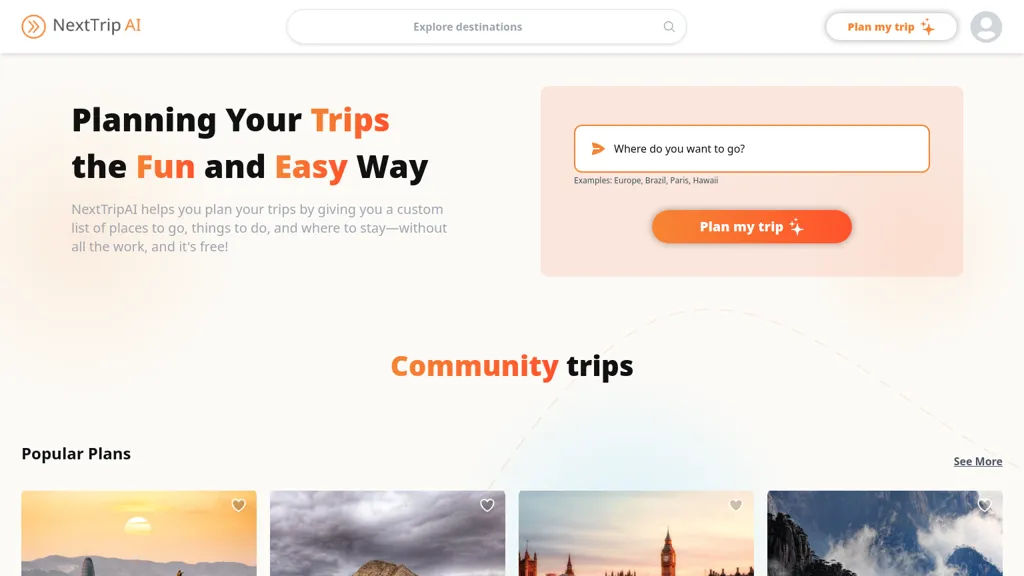Click the magnifier icon in Explore destinations

click(669, 27)
